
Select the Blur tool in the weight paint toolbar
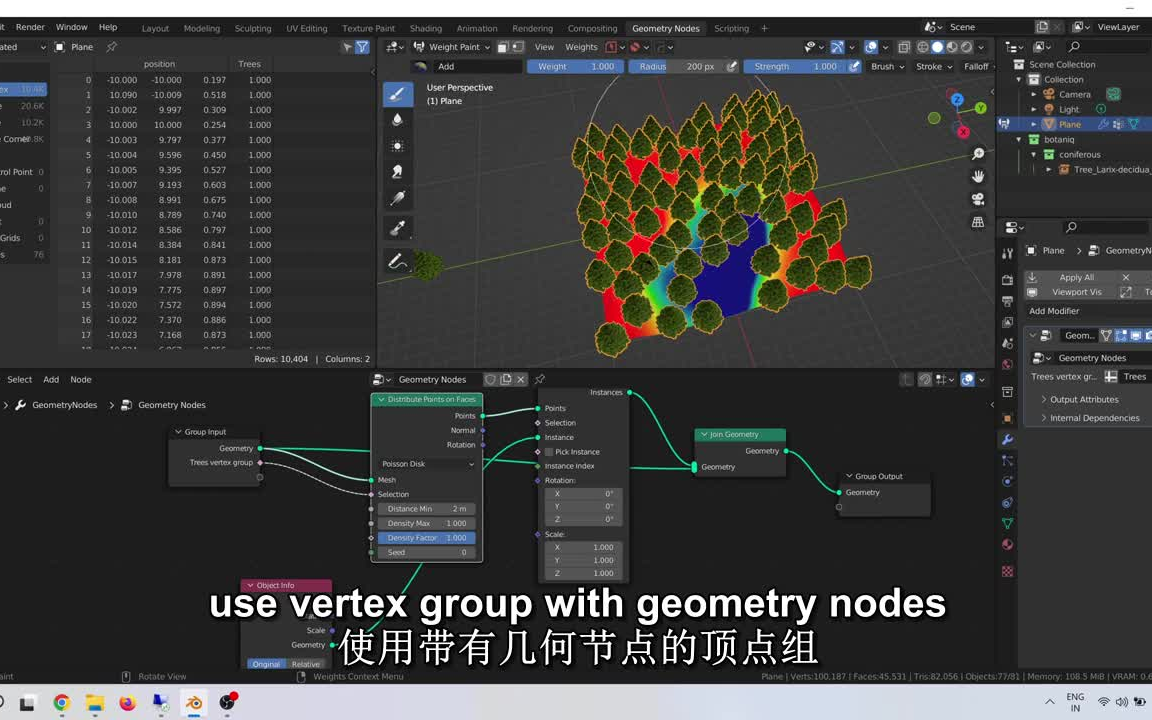point(397,119)
